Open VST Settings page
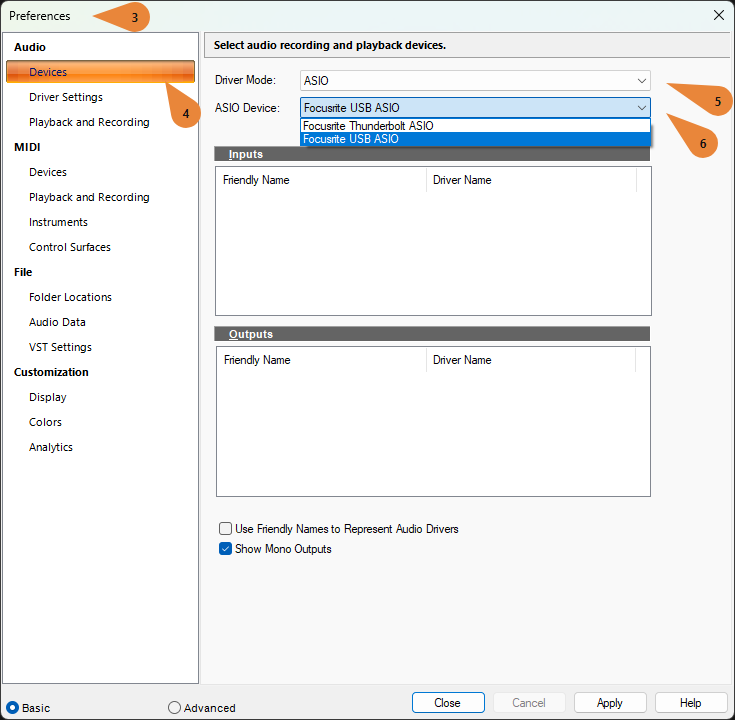The width and height of the screenshot is (735, 720). click(x=60, y=347)
